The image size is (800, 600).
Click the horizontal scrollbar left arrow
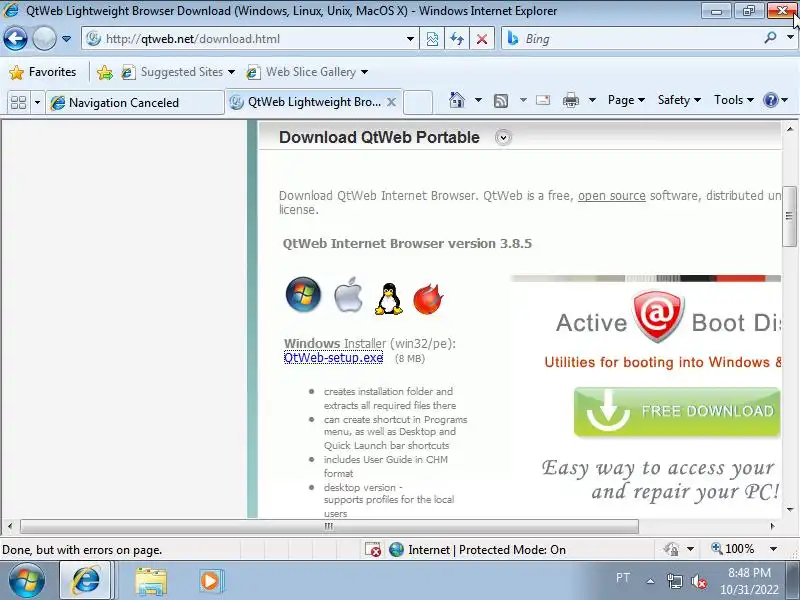tap(10, 526)
